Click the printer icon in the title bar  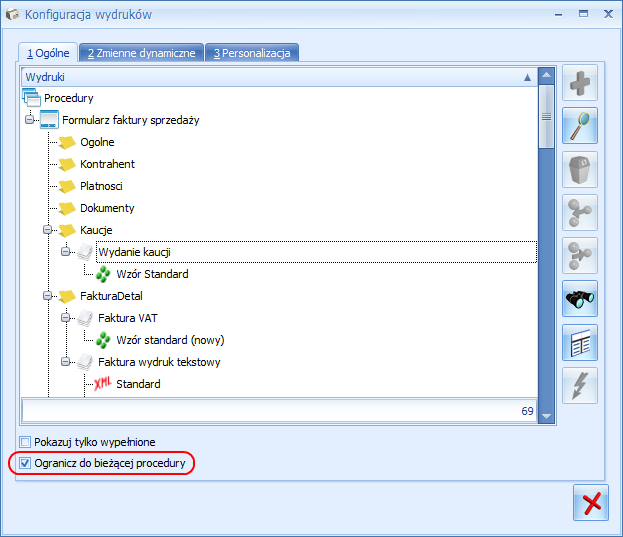(x=12, y=14)
